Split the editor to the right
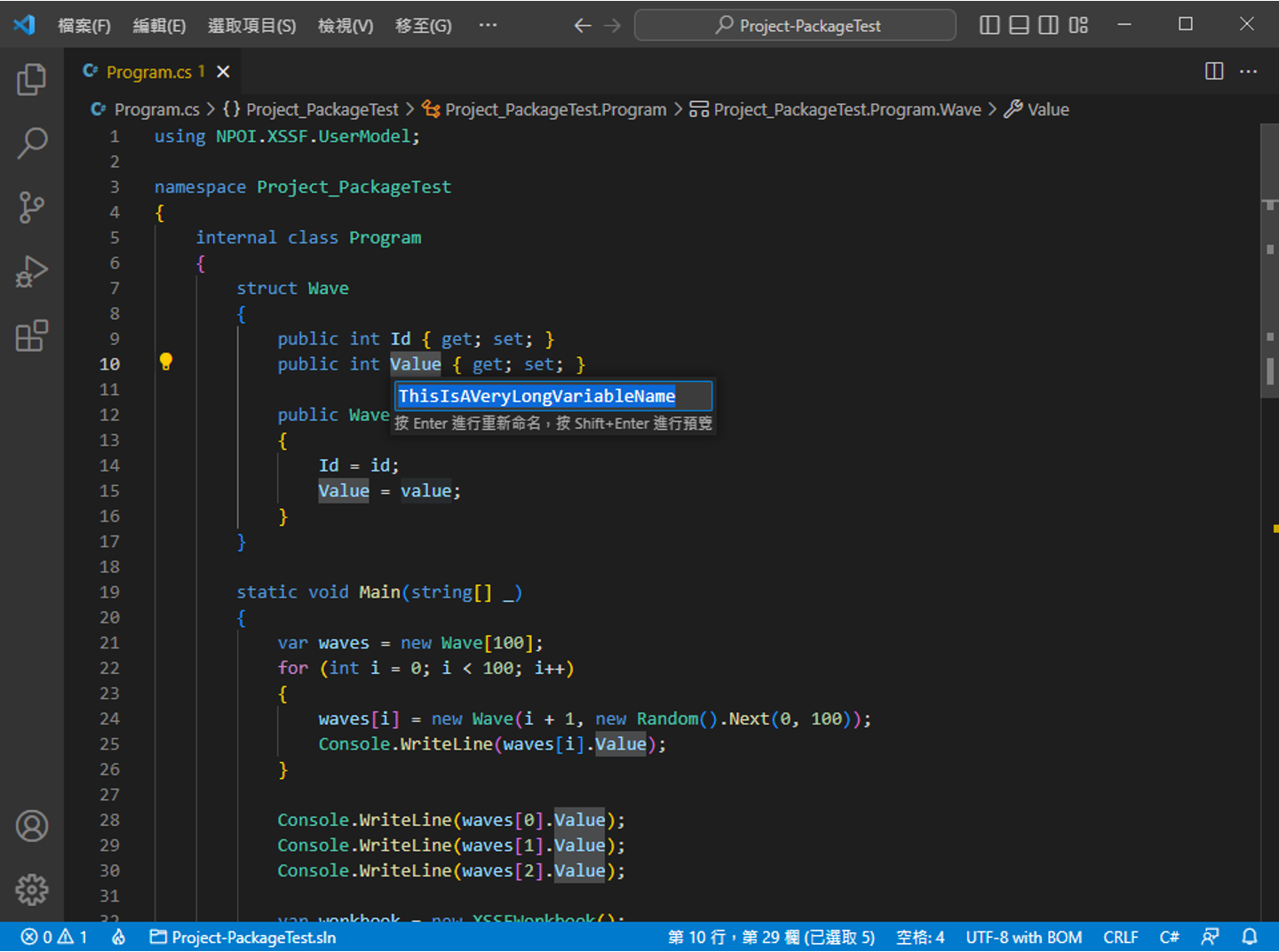The width and height of the screenshot is (1279, 952). coord(1214,71)
